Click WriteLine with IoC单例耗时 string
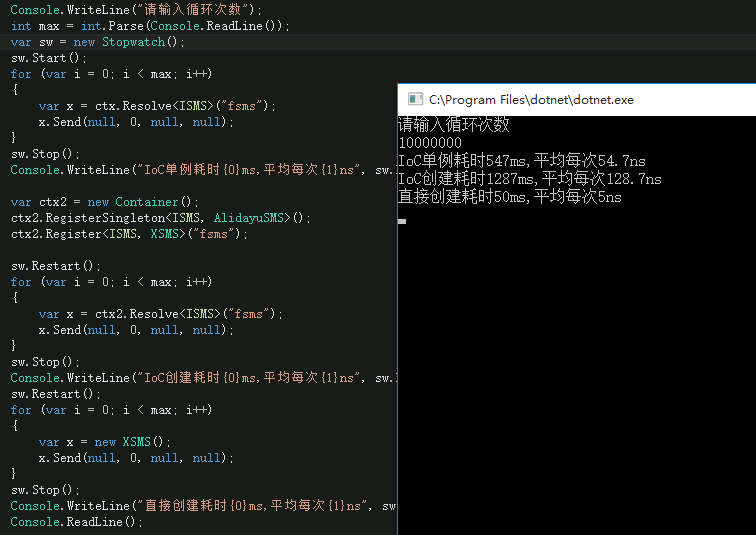 (x=203, y=170)
